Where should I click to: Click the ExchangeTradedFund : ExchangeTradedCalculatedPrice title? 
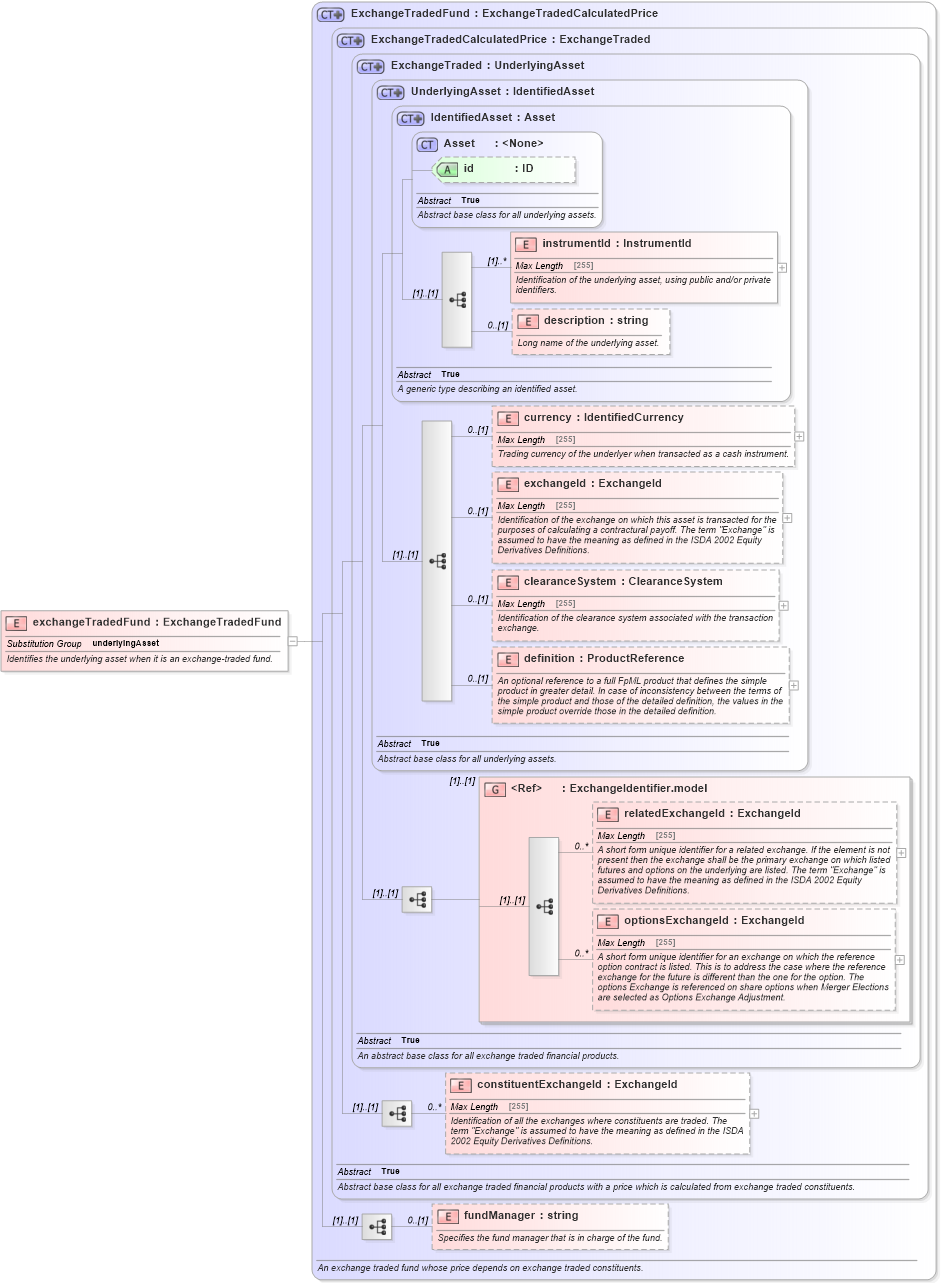[x=504, y=15]
